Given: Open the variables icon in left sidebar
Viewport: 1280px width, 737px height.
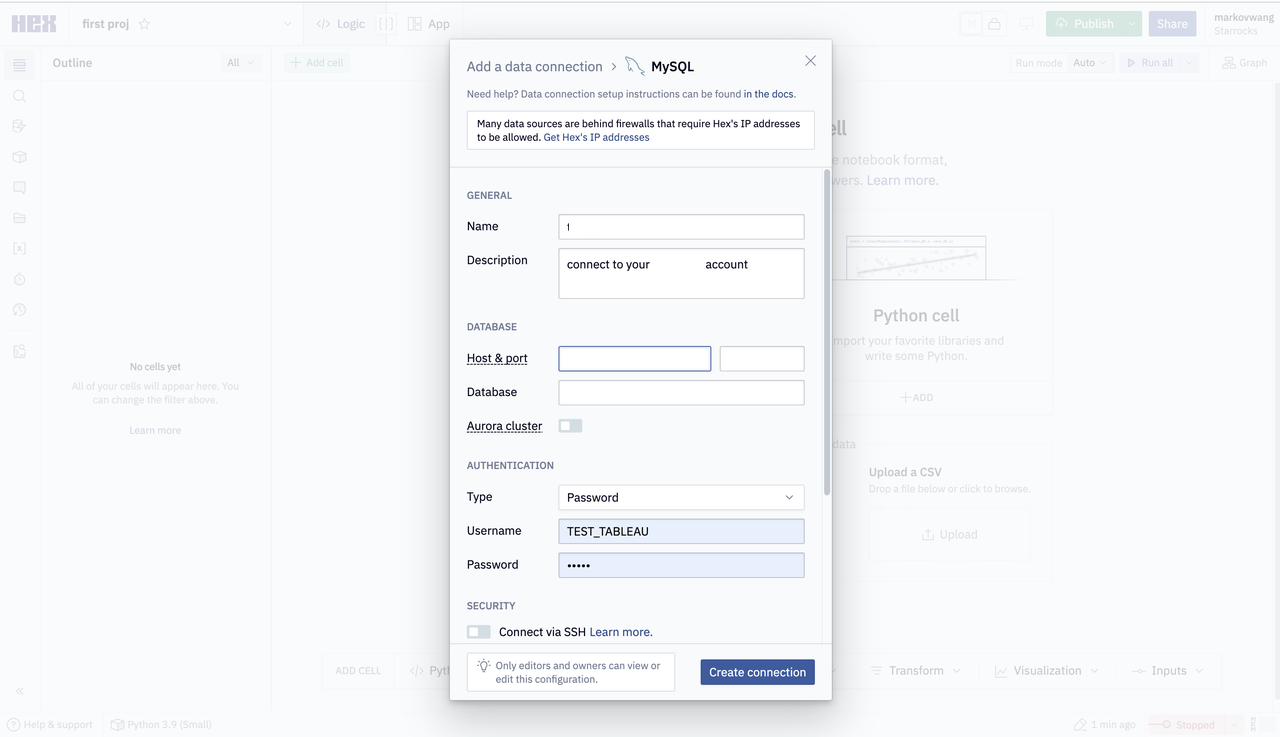Looking at the screenshot, I should 19,249.
